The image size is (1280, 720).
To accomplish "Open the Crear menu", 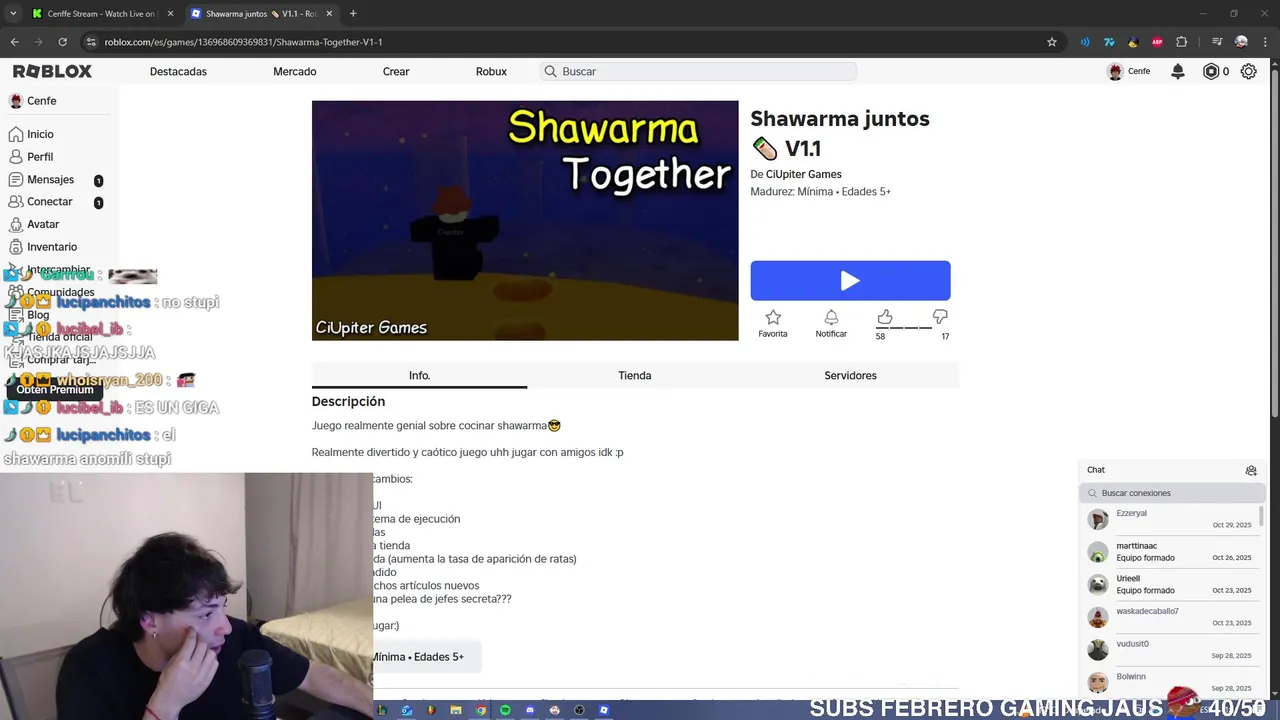I will click(396, 71).
